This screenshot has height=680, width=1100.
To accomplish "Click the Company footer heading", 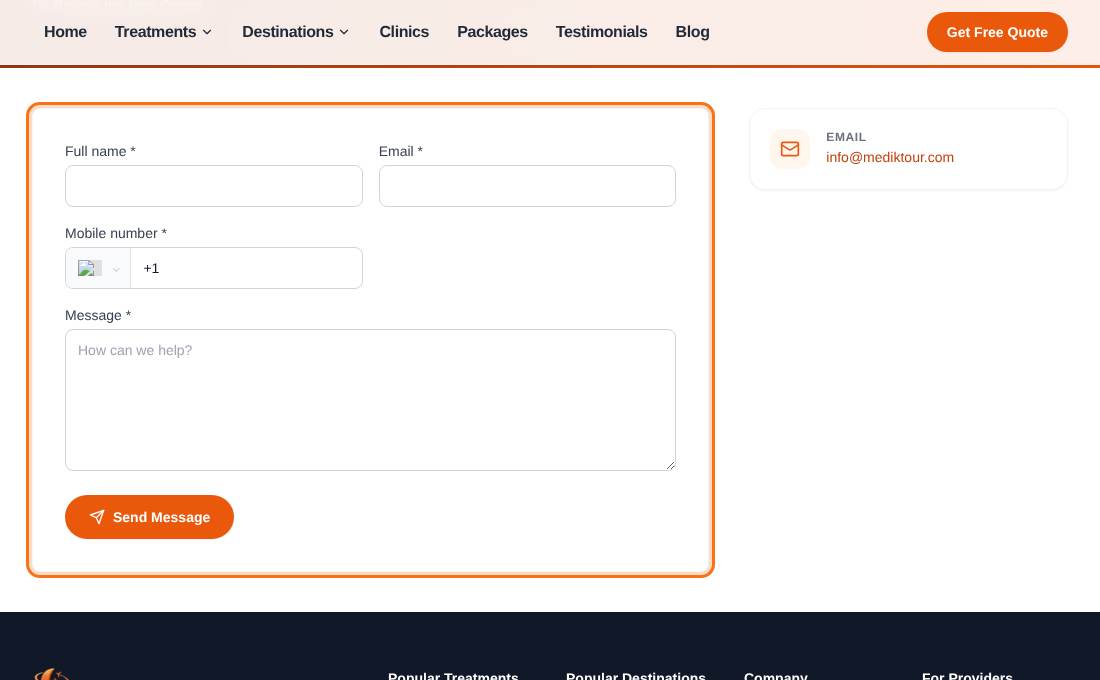I will pyautogui.click(x=776, y=676).
